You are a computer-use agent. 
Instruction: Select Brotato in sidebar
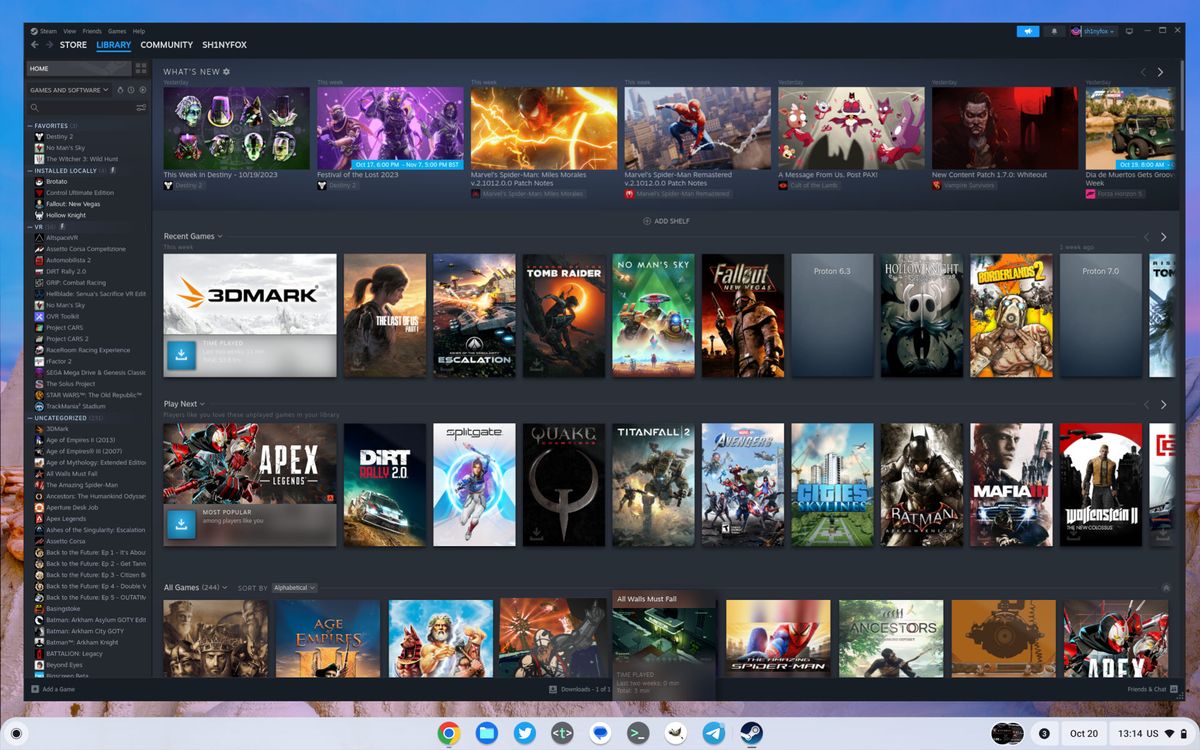coord(56,182)
